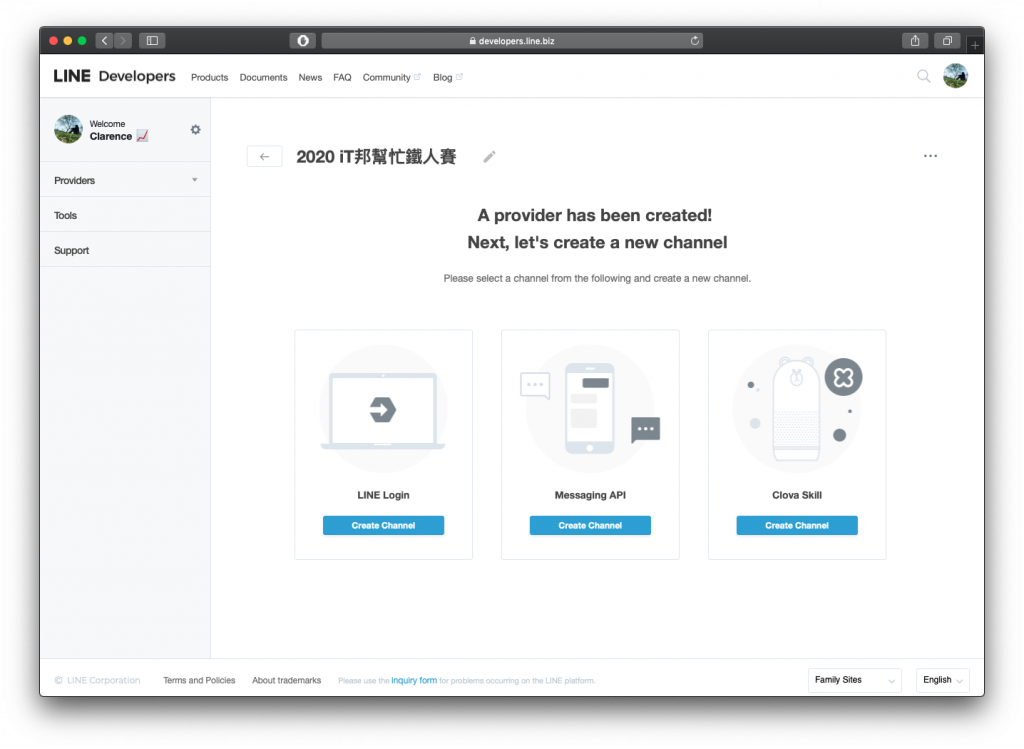Create a Messaging API channel
The height and width of the screenshot is (749, 1024).
590,525
